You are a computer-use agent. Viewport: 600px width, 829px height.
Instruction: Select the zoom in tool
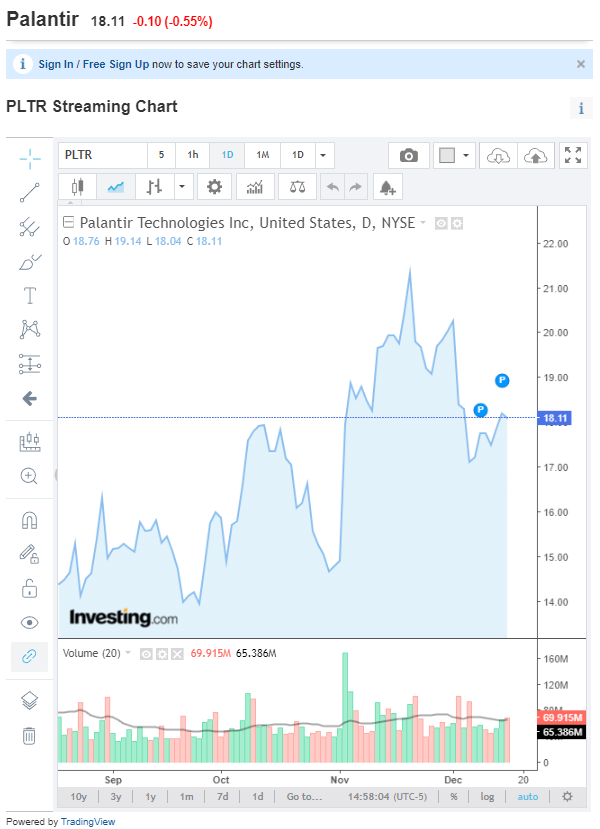click(x=30, y=476)
